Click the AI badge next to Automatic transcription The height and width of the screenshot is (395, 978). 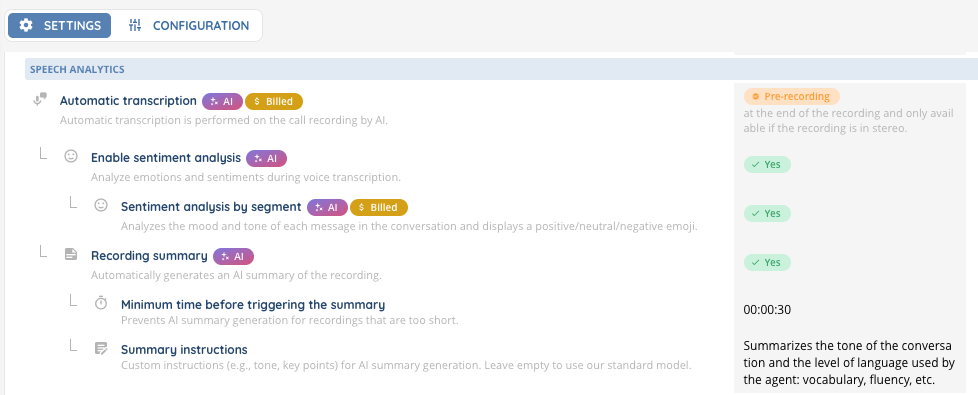[223, 102]
